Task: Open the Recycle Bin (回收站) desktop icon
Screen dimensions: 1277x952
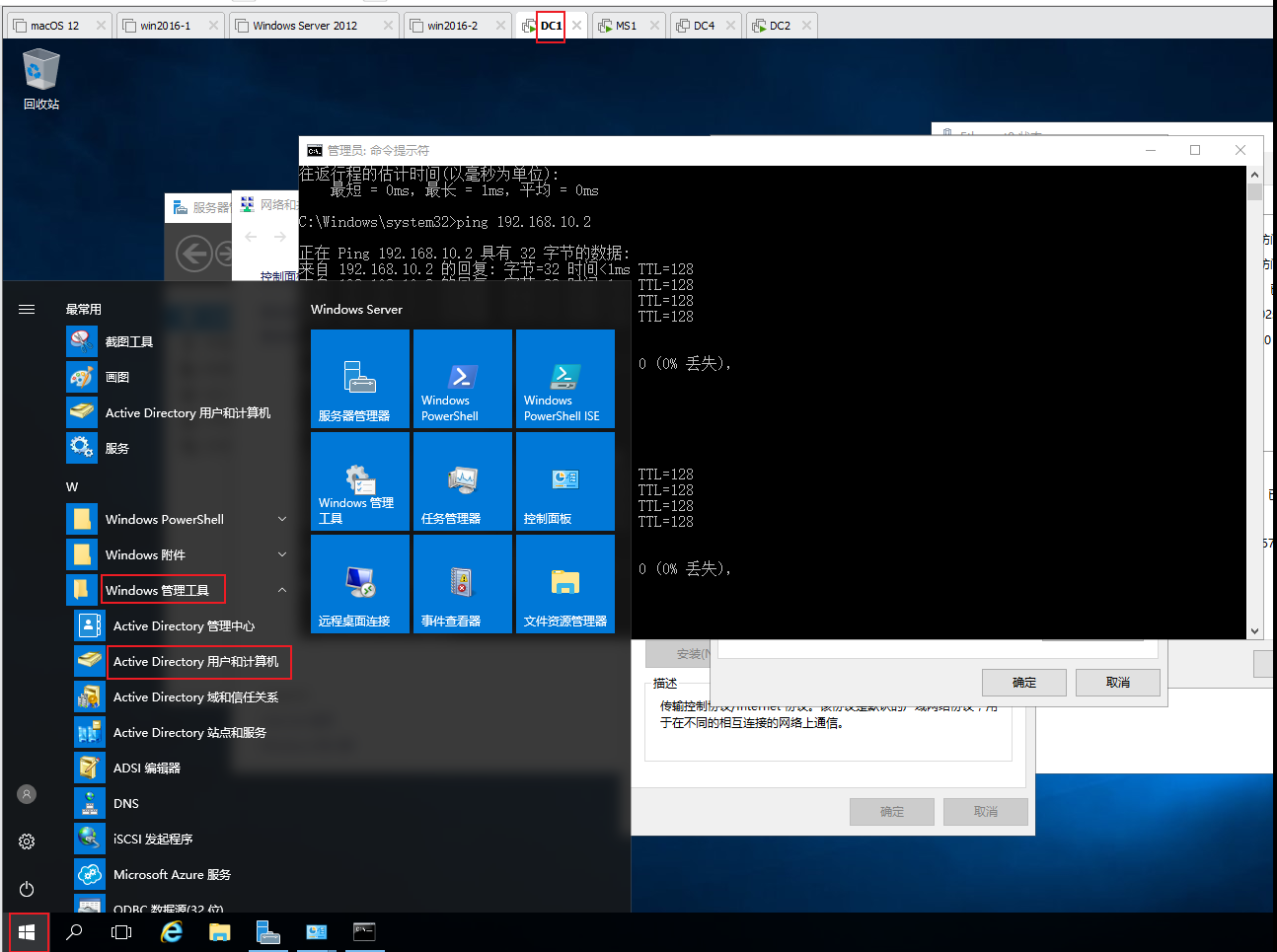Action: point(41,80)
